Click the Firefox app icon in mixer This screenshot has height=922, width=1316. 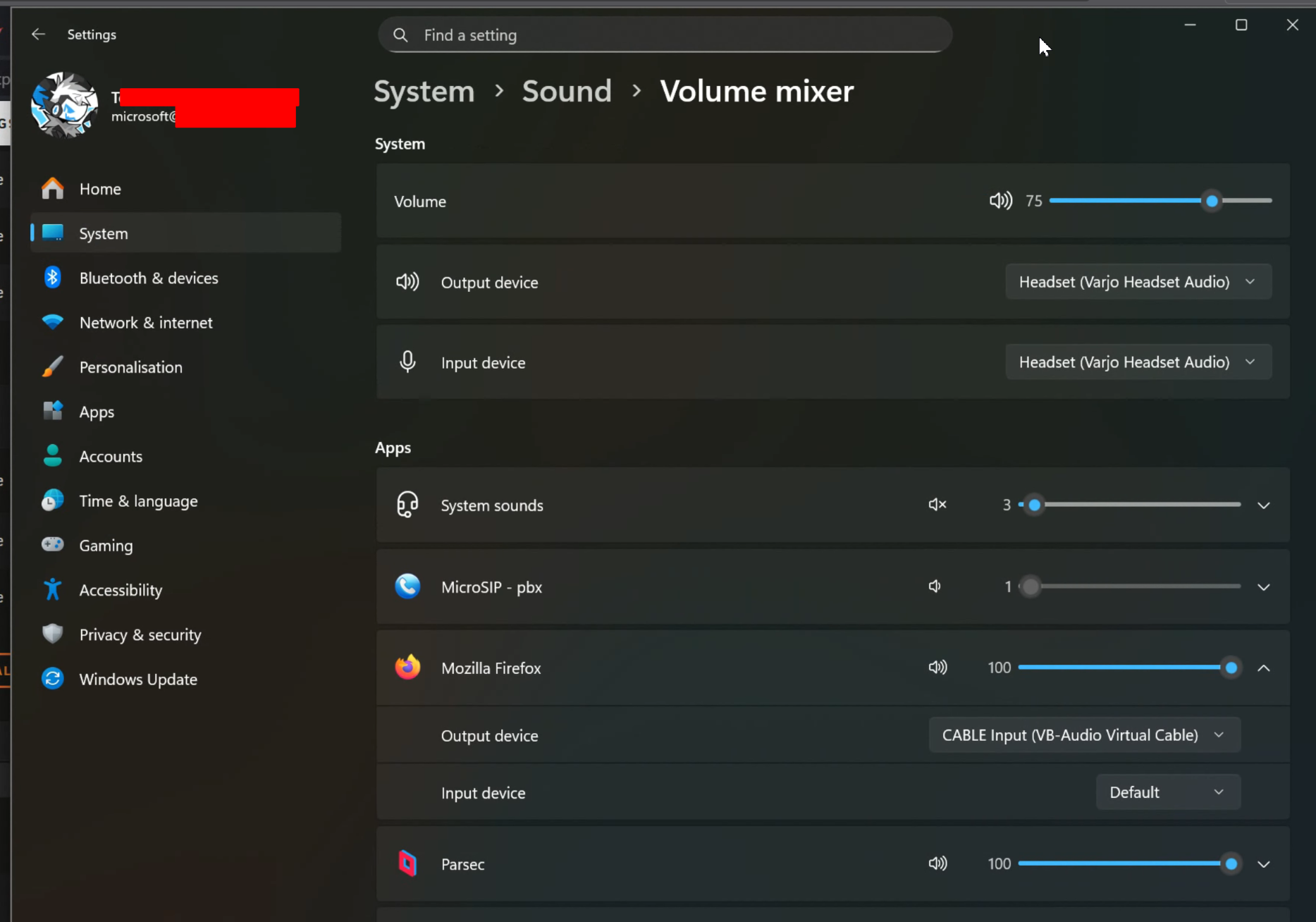pyautogui.click(x=407, y=668)
